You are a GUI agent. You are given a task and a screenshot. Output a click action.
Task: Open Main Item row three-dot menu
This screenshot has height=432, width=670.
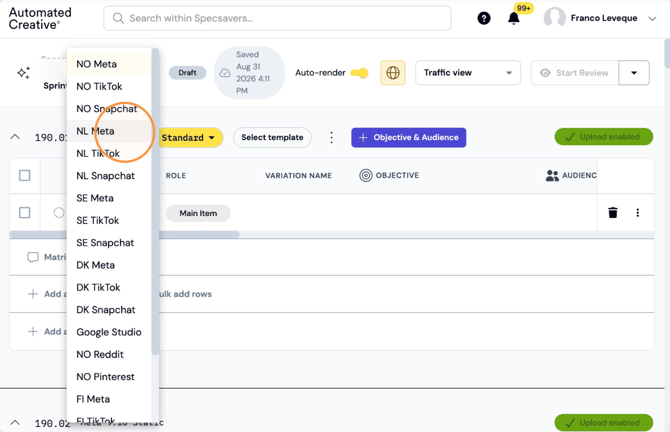[638, 212]
